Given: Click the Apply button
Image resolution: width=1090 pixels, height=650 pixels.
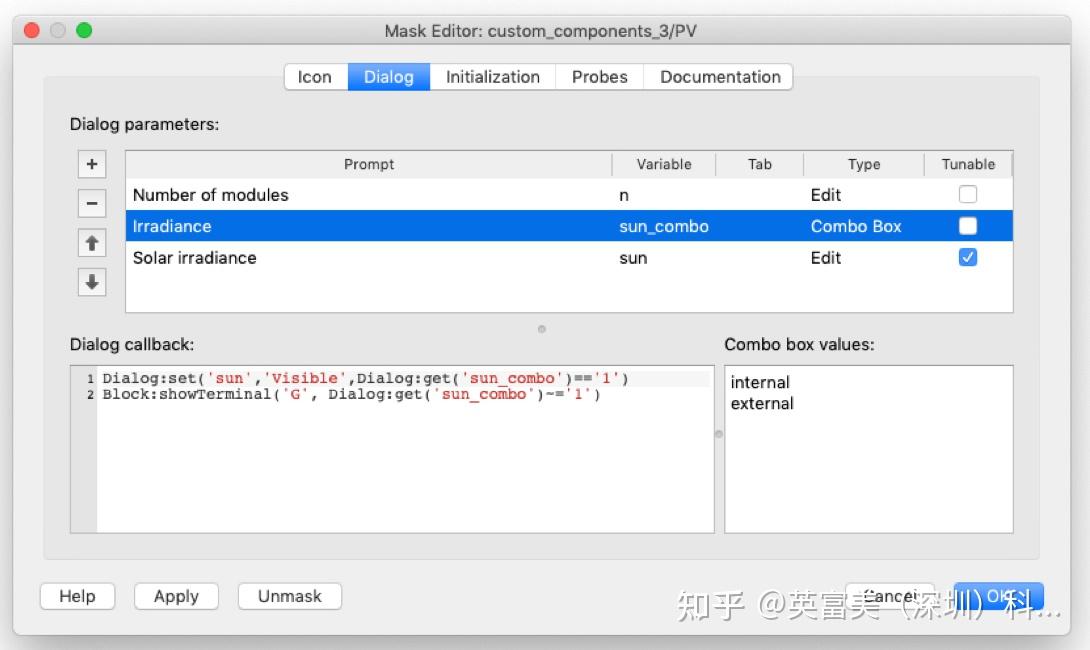Looking at the screenshot, I should tap(176, 596).
